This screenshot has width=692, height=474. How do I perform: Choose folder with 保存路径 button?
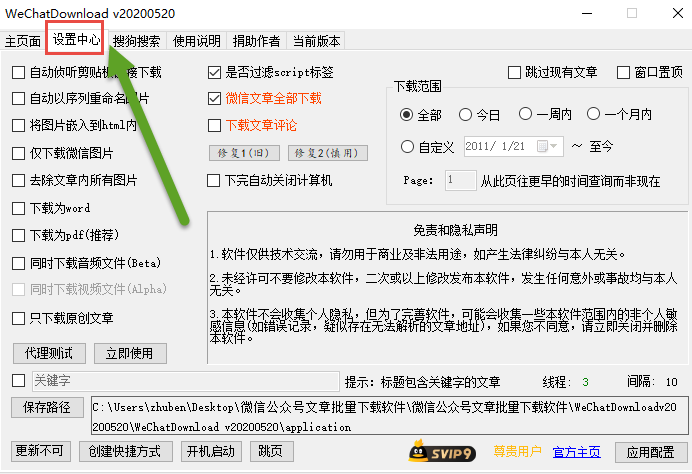pos(47,407)
